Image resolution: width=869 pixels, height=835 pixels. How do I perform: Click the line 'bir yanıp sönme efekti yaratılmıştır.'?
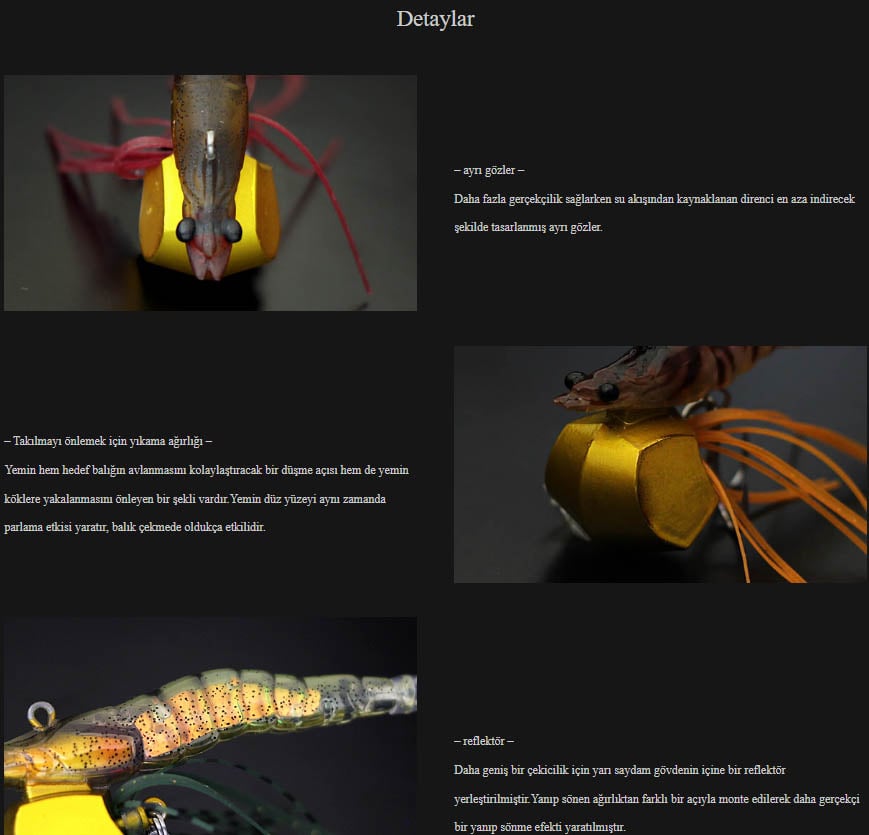pyautogui.click(x=539, y=827)
